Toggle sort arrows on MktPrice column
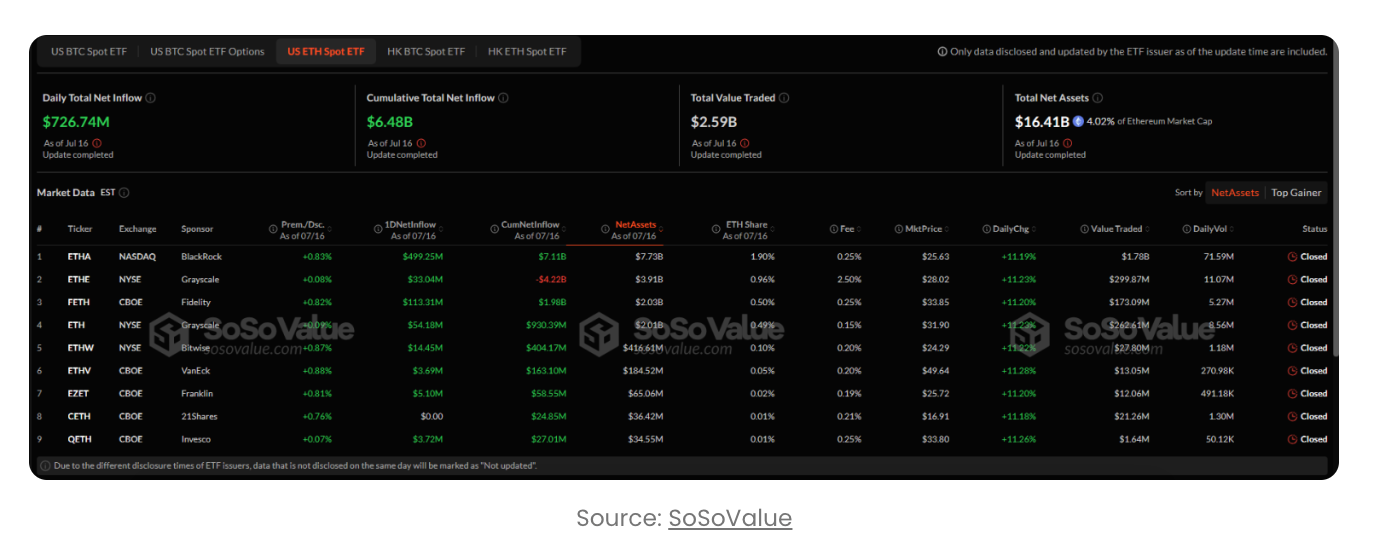The width and height of the screenshot is (1382, 546). click(946, 230)
